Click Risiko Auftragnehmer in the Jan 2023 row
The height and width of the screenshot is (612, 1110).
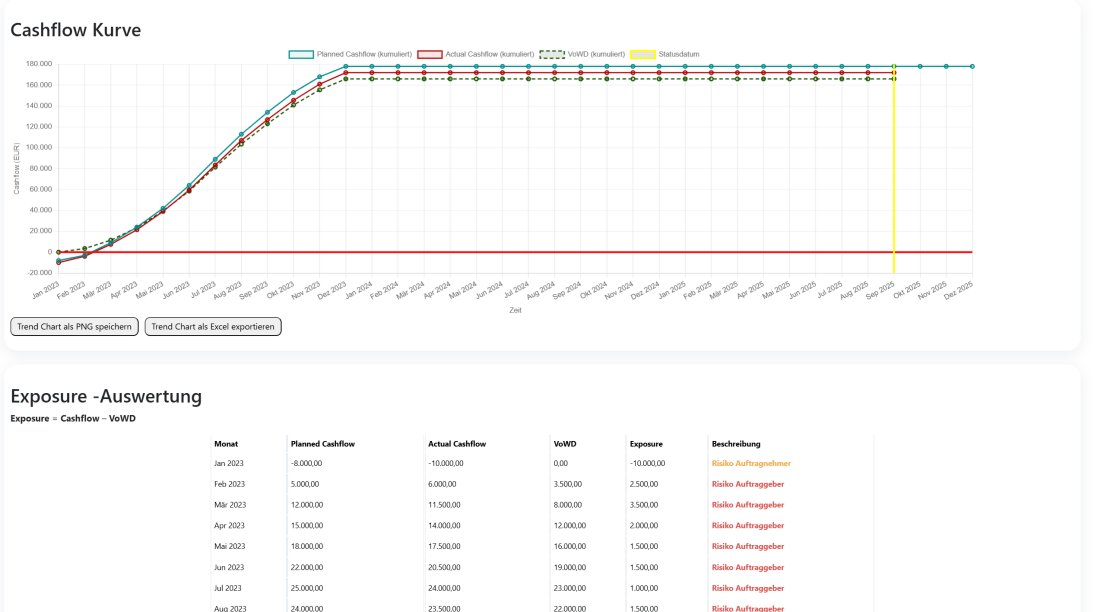point(751,463)
